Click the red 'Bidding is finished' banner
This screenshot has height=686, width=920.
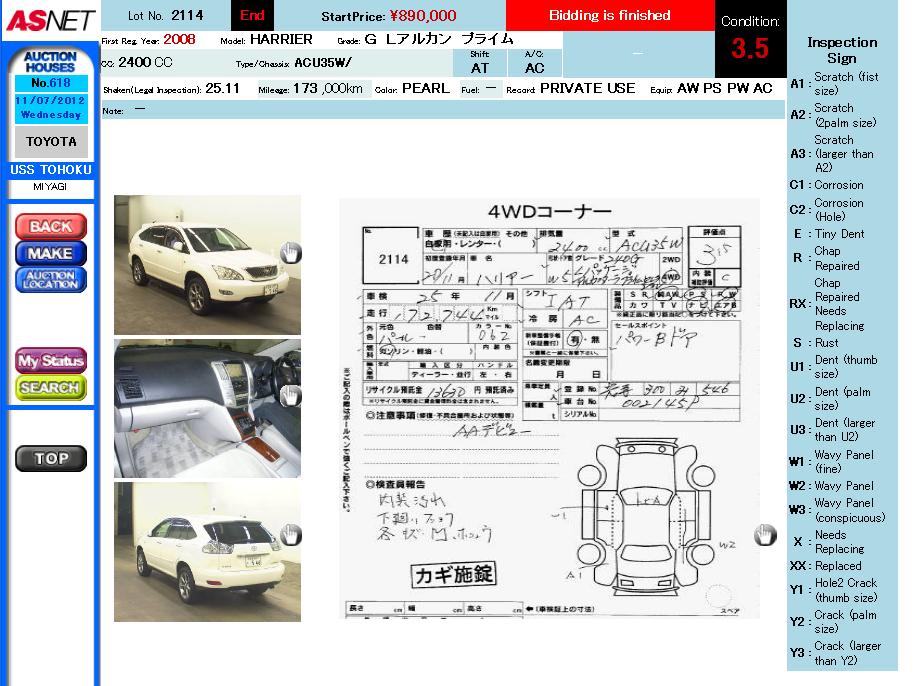coord(609,16)
